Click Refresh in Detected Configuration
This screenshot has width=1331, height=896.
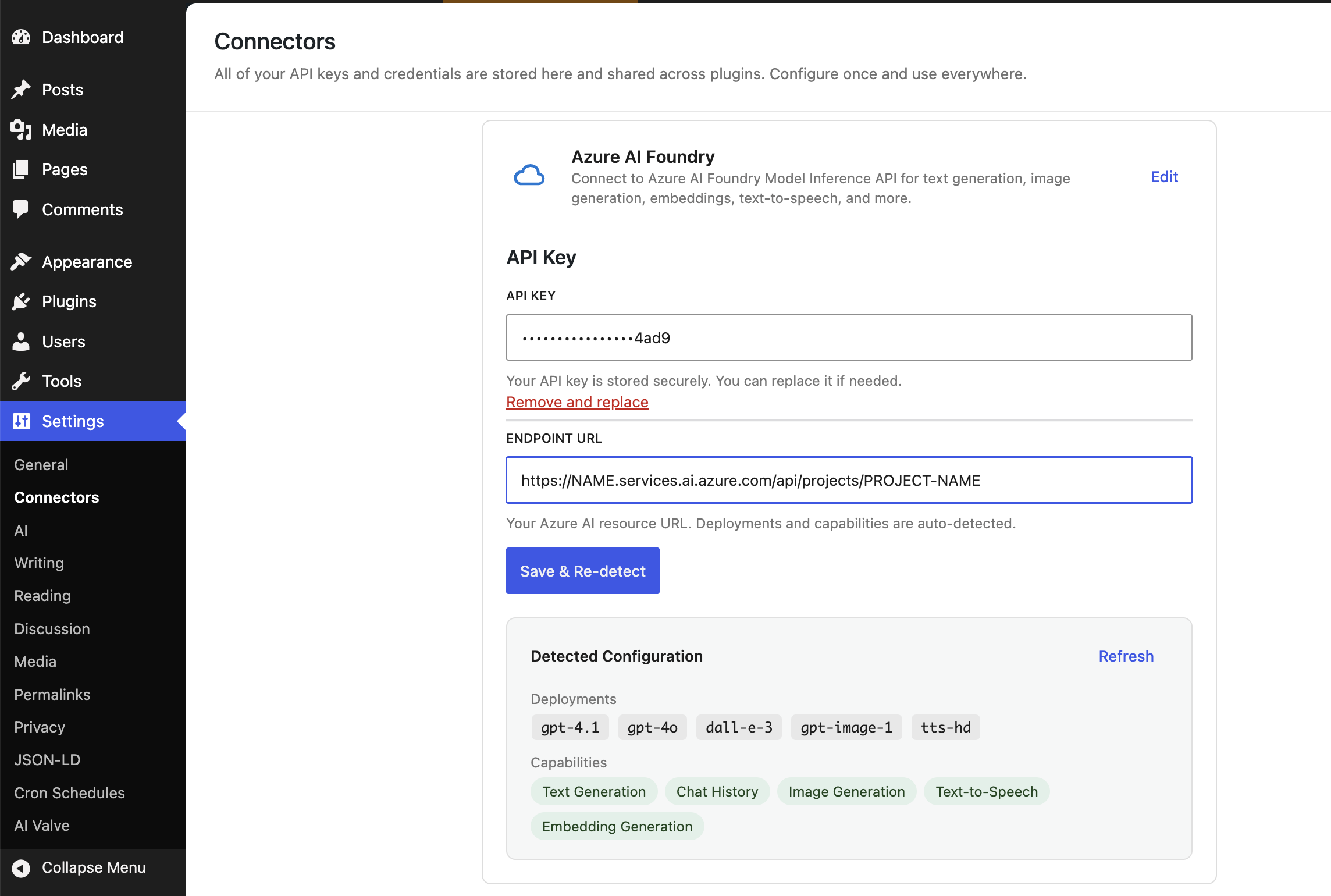coord(1126,656)
